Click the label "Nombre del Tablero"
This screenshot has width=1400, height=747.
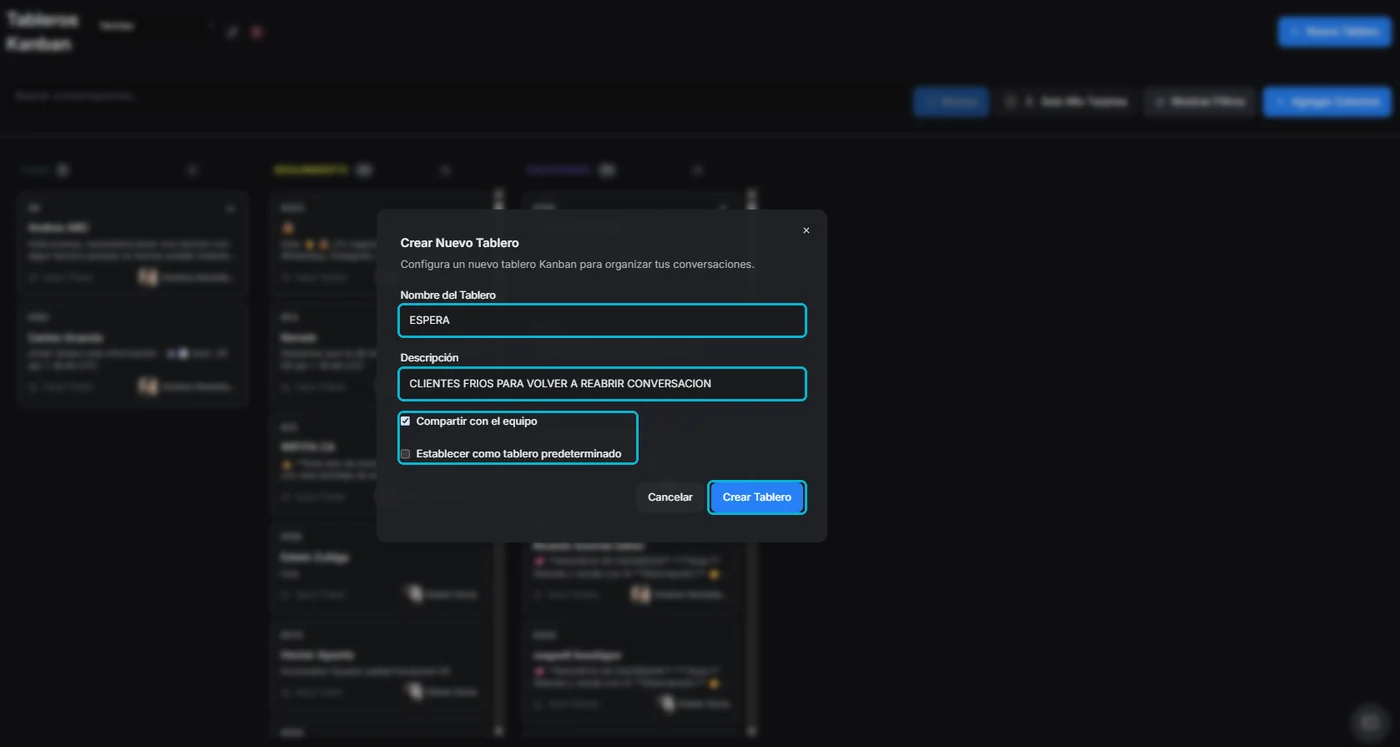point(448,295)
